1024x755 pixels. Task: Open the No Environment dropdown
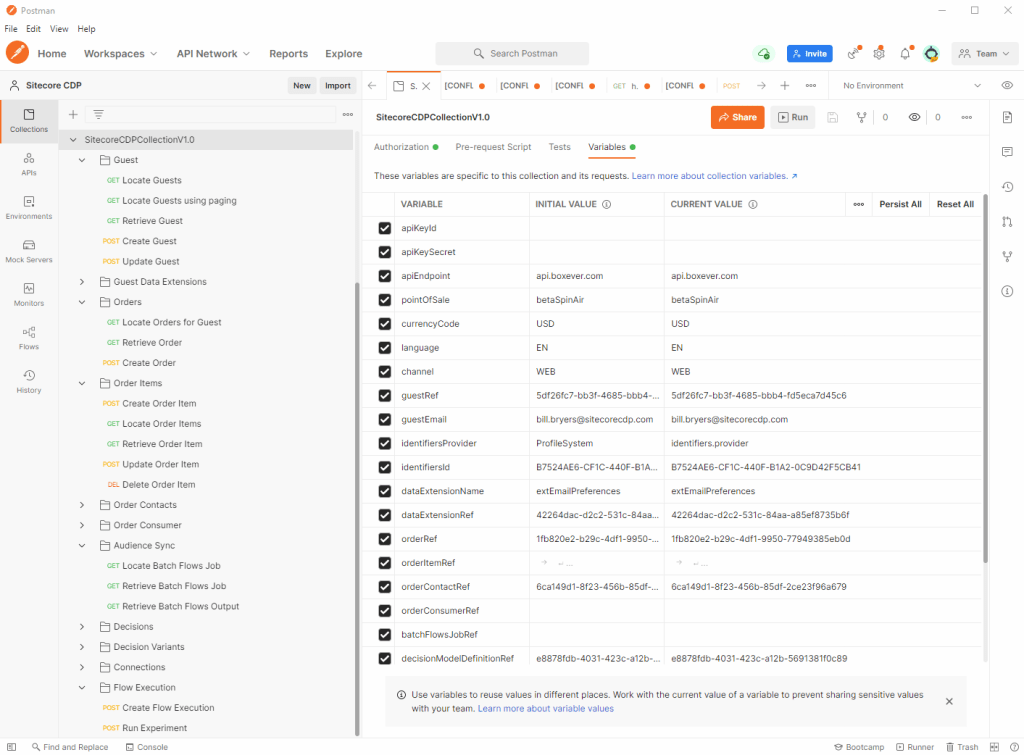coord(912,86)
